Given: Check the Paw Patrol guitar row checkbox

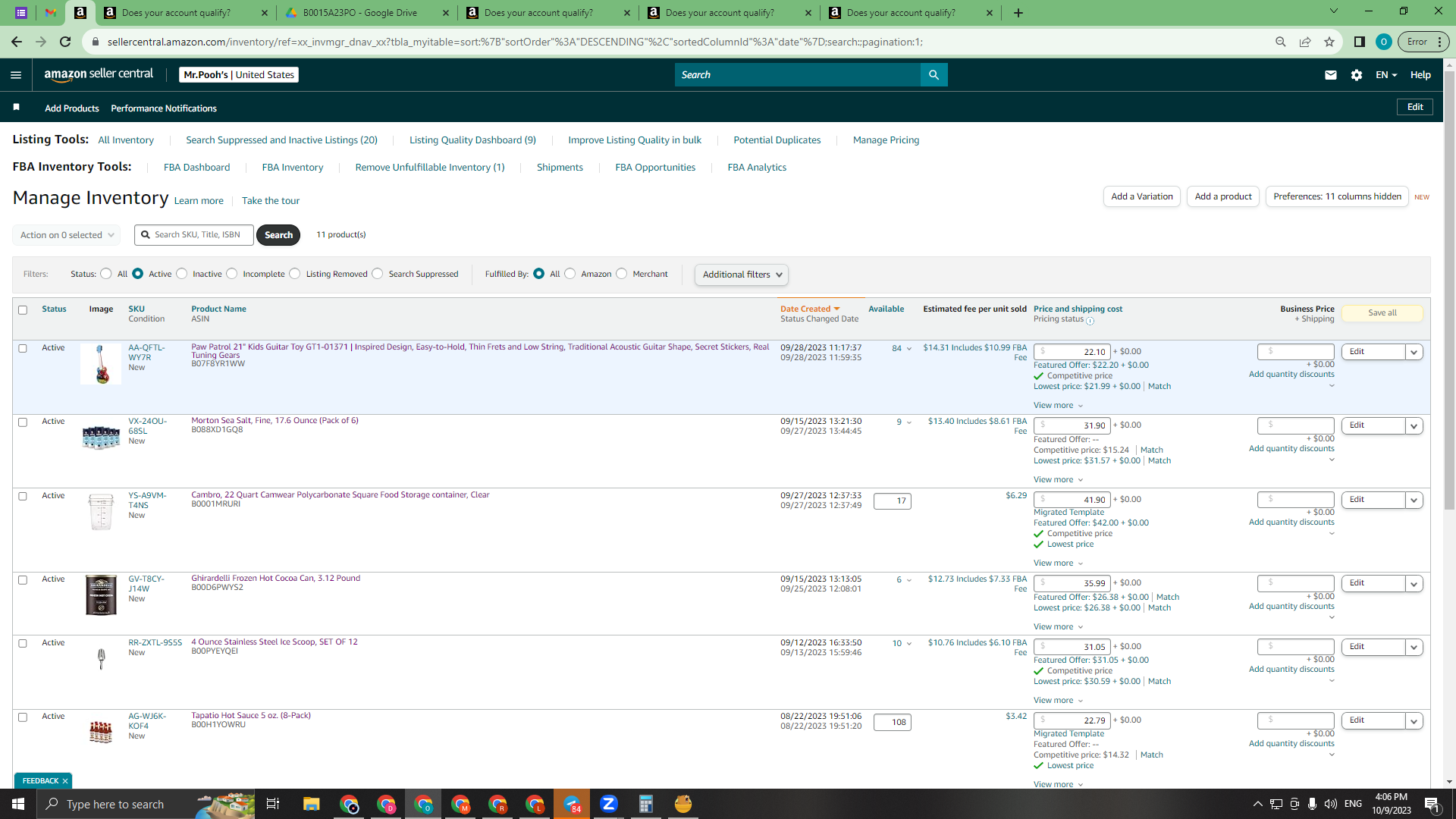Looking at the screenshot, I should [x=23, y=349].
